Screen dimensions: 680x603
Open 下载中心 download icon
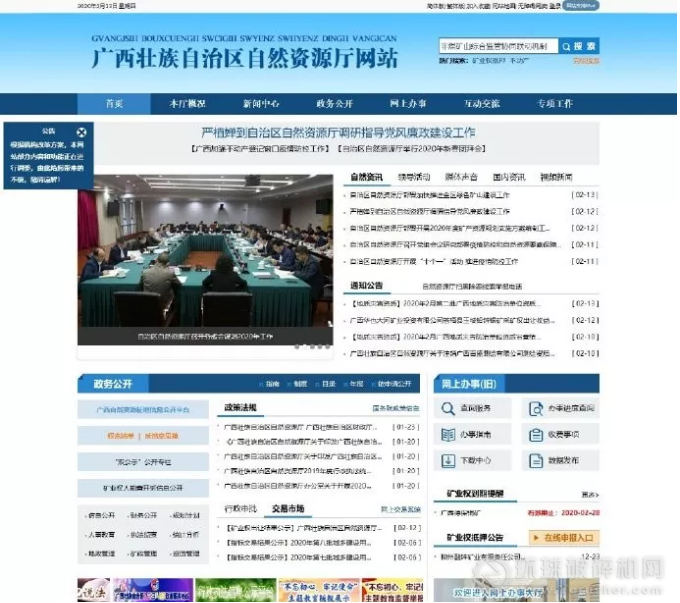[x=448, y=461]
